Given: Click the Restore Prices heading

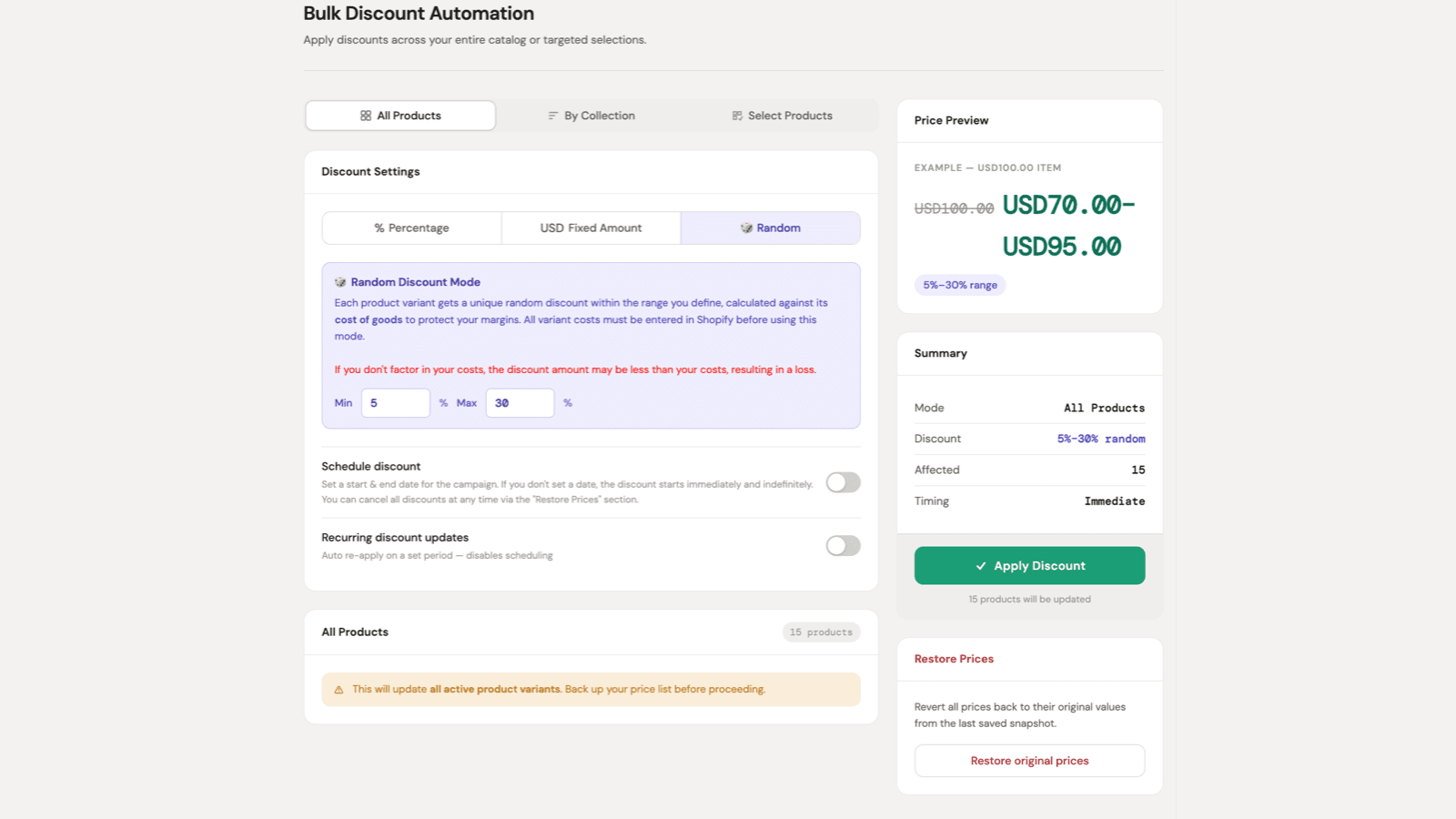Looking at the screenshot, I should click(954, 659).
